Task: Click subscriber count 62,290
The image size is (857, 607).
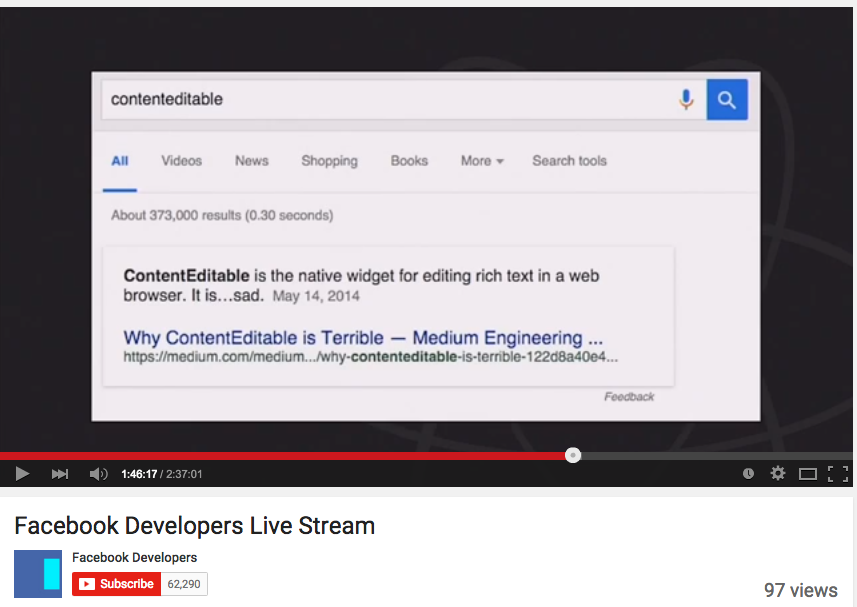Action: (x=184, y=584)
